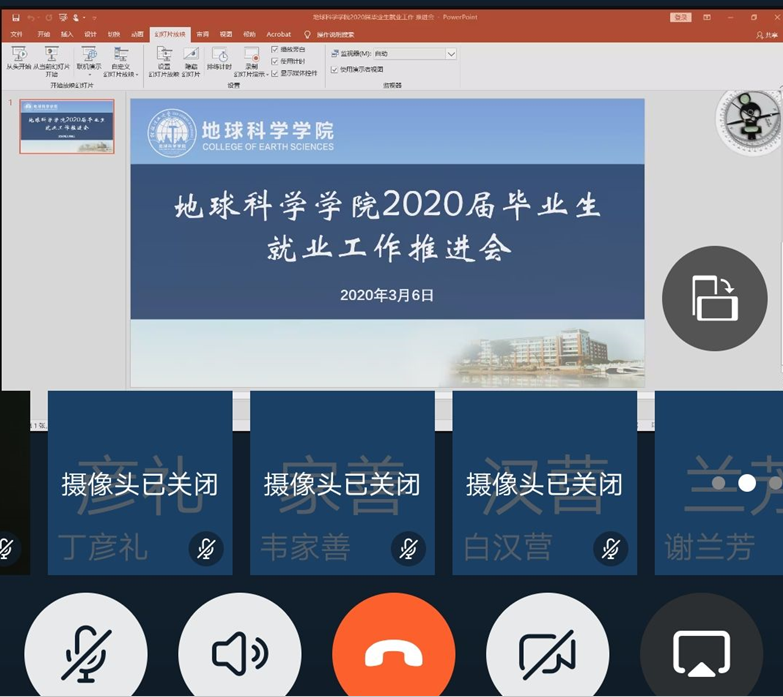Turn on the camera using video button

547,653
